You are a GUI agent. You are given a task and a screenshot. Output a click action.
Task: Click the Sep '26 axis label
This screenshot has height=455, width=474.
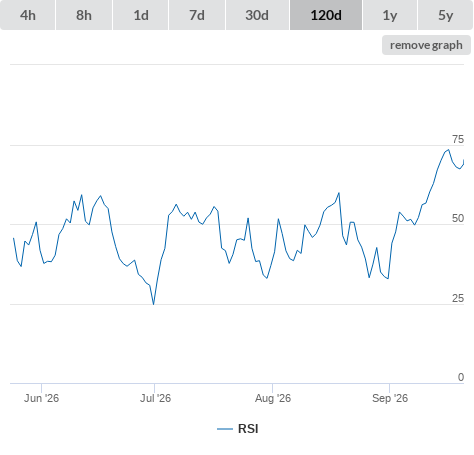coord(390,398)
